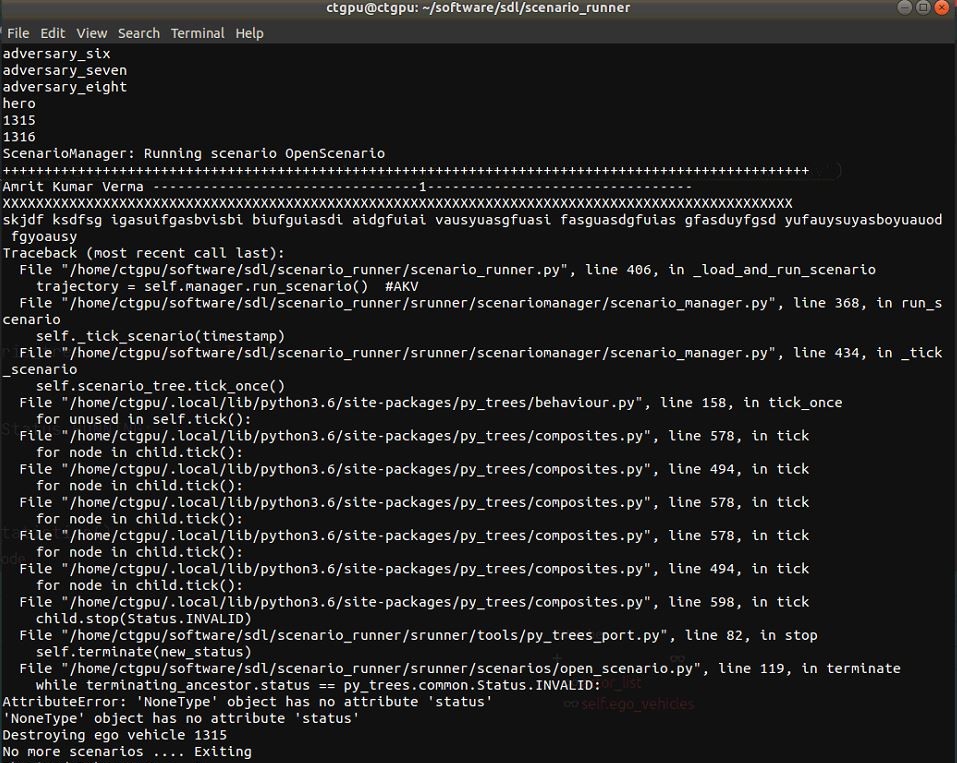Click the 'hero' output line
The image size is (957, 763).
[x=19, y=104]
